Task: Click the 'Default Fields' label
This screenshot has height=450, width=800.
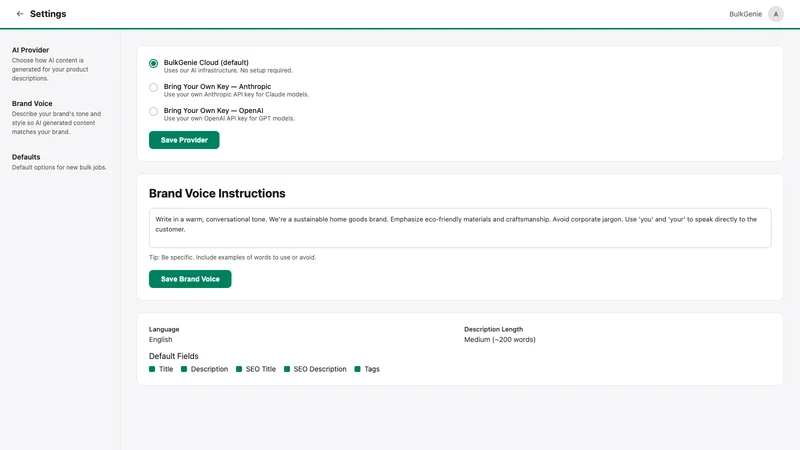Action: tap(173, 356)
